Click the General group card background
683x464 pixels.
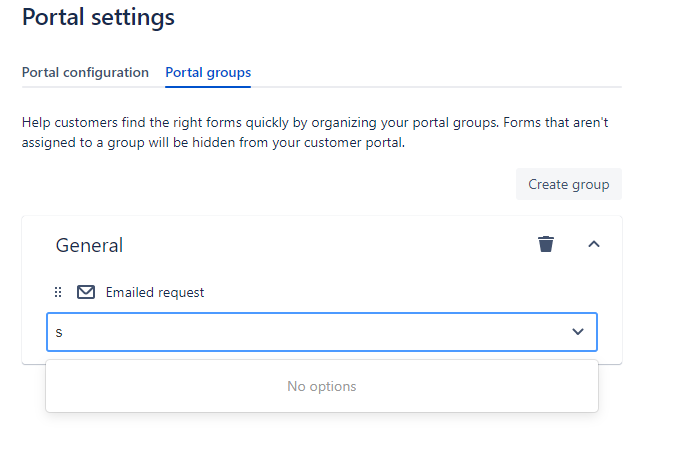pos(322,290)
